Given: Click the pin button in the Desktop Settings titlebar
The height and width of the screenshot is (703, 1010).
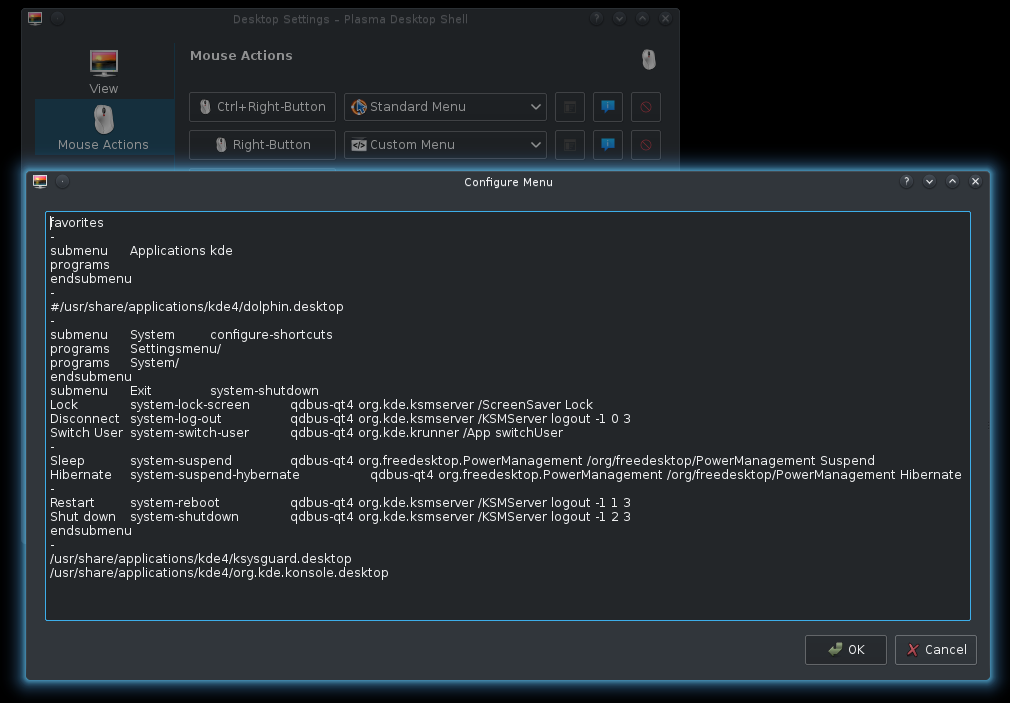Looking at the screenshot, I should point(57,19).
